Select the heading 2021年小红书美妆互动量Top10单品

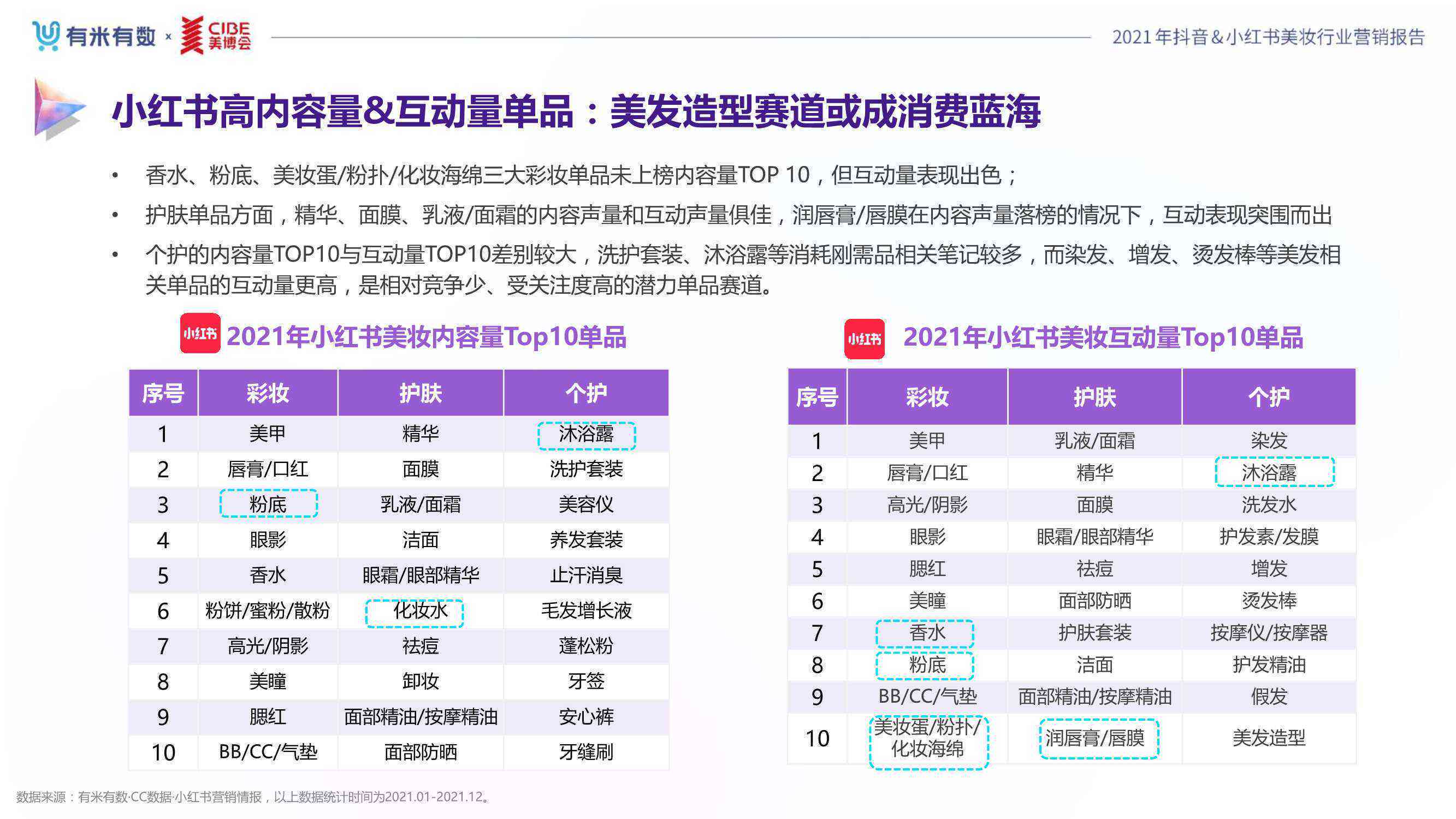click(1103, 337)
